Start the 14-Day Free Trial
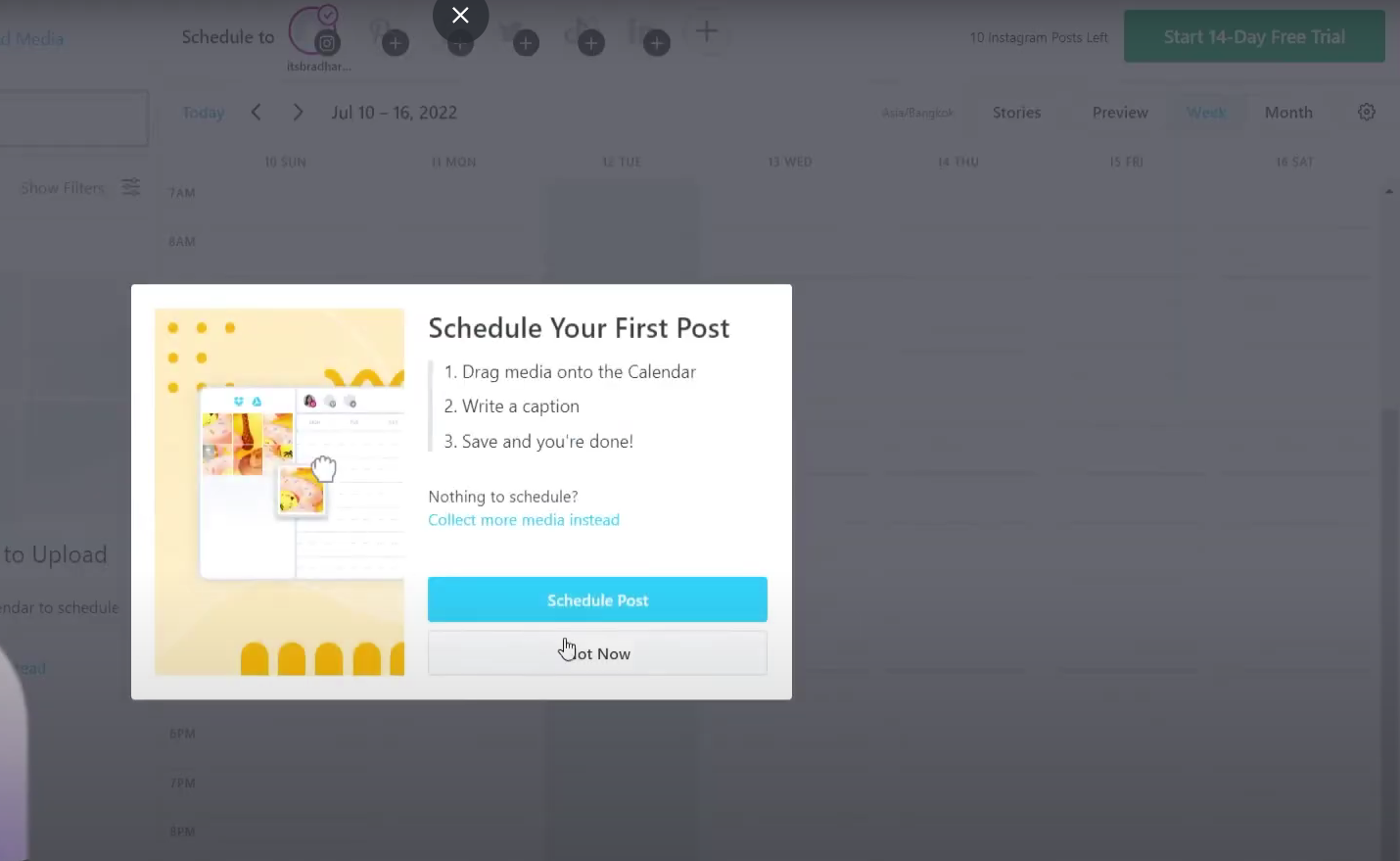This screenshot has height=861, width=1400. [x=1254, y=37]
